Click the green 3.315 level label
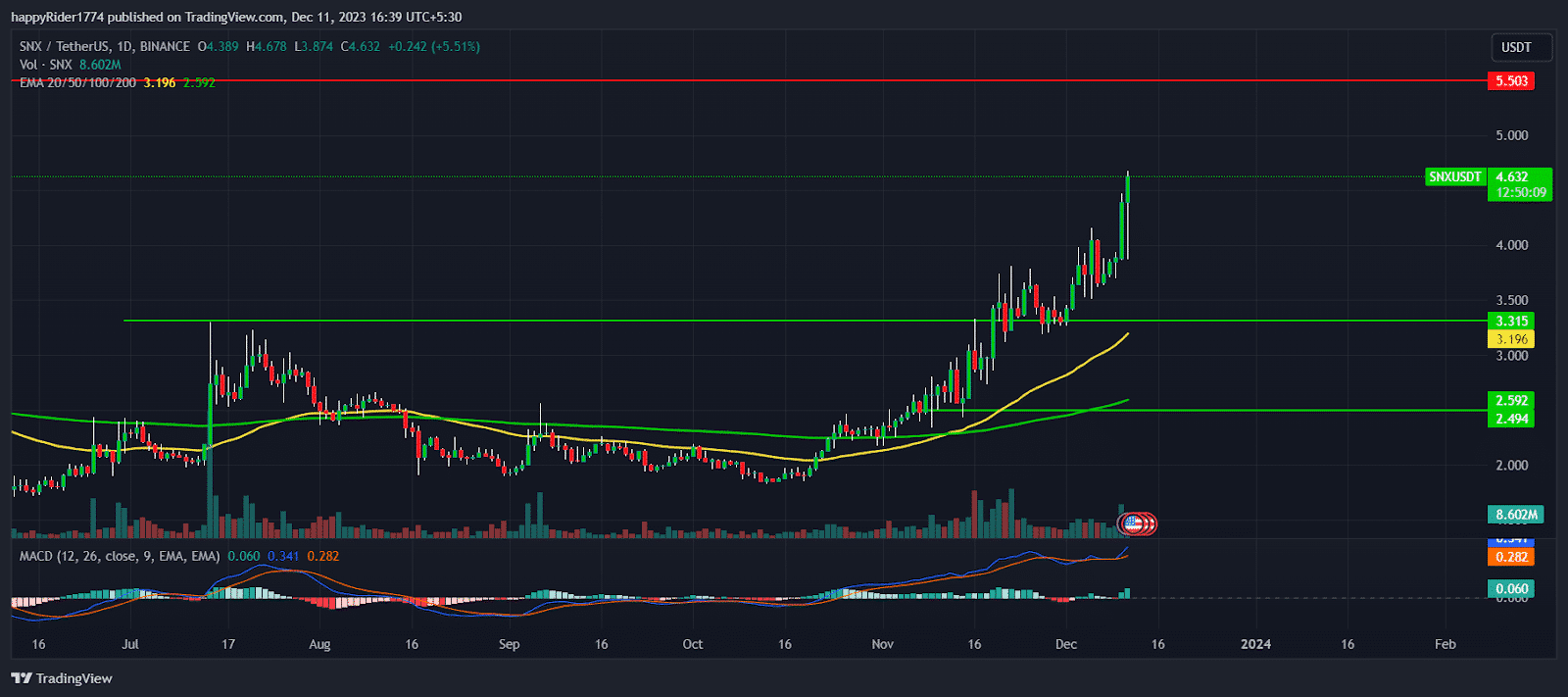This screenshot has height=697, width=1568. click(x=1511, y=321)
